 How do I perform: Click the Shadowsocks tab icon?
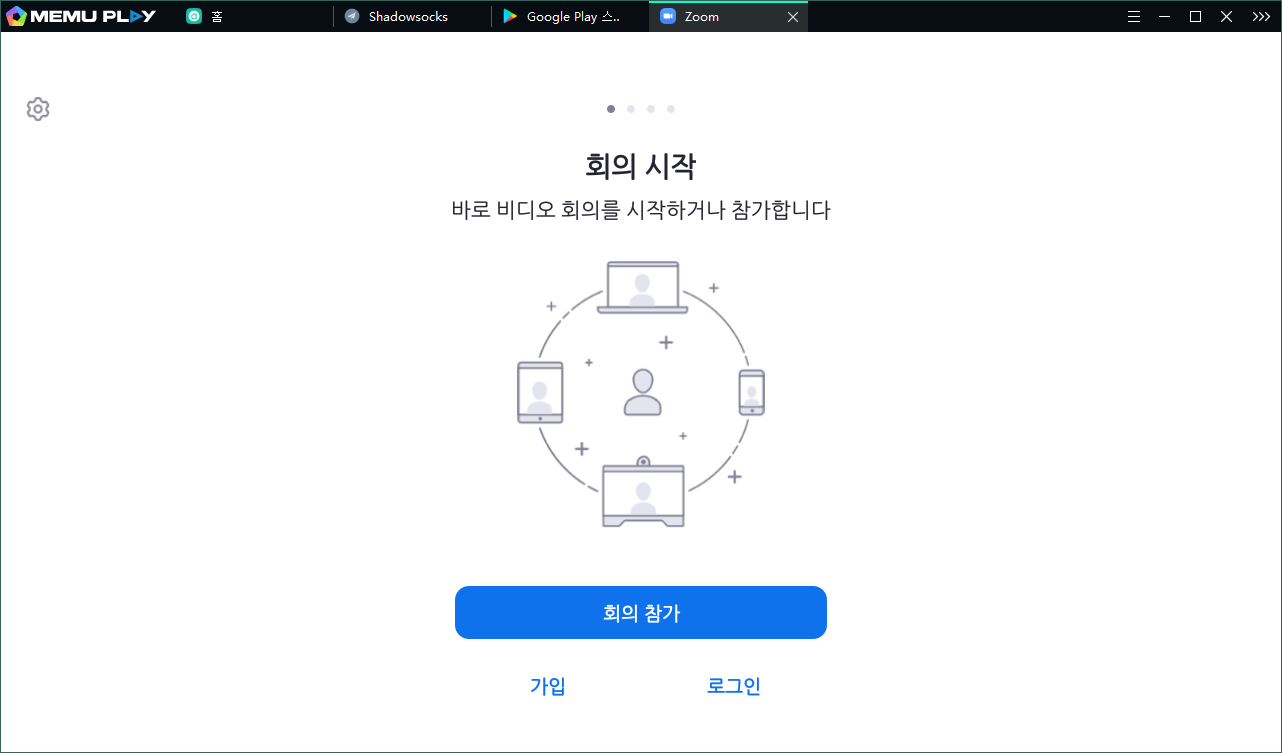351,16
